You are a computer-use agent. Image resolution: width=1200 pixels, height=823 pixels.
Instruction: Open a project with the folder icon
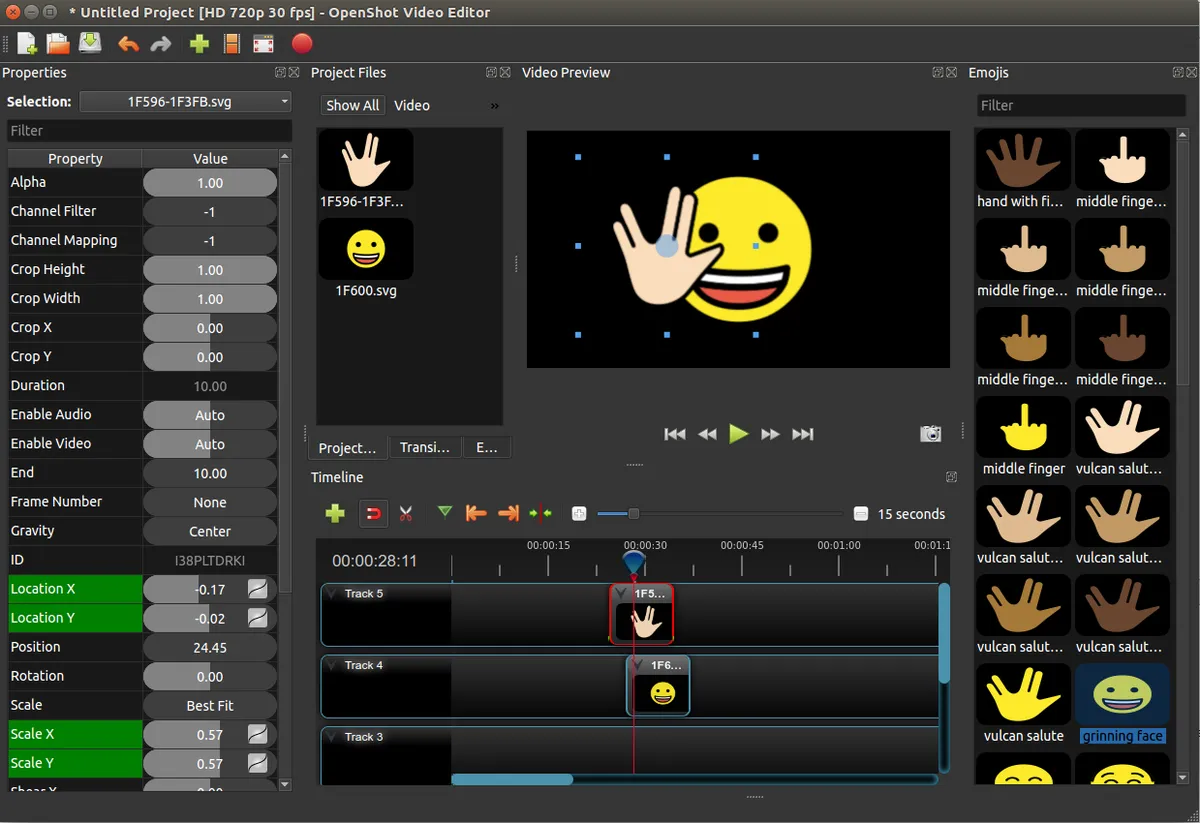pos(58,44)
